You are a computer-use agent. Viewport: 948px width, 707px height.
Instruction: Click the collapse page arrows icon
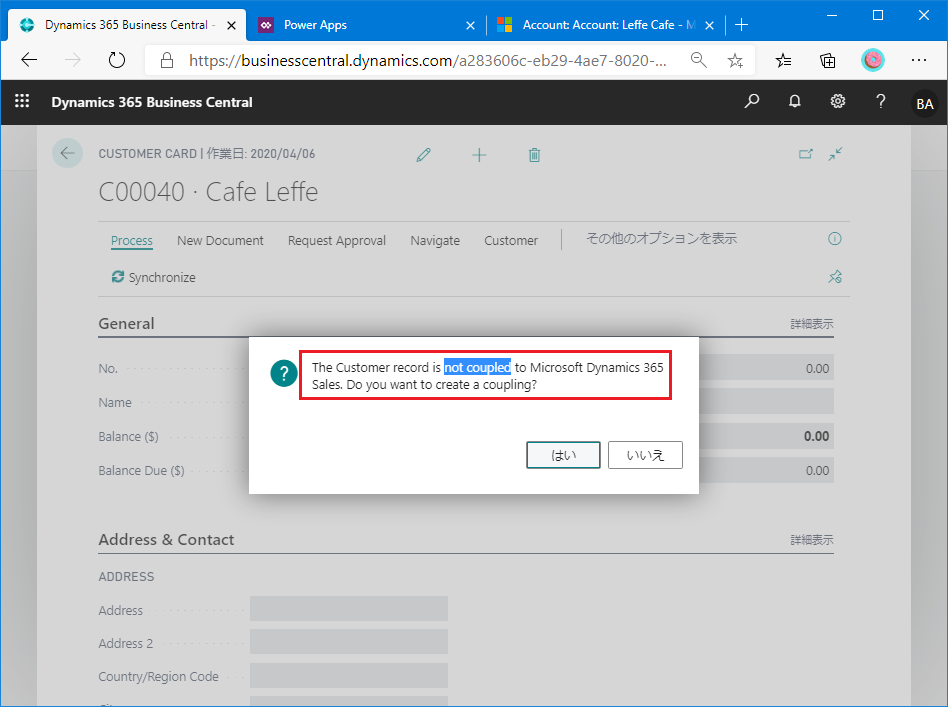click(x=835, y=154)
